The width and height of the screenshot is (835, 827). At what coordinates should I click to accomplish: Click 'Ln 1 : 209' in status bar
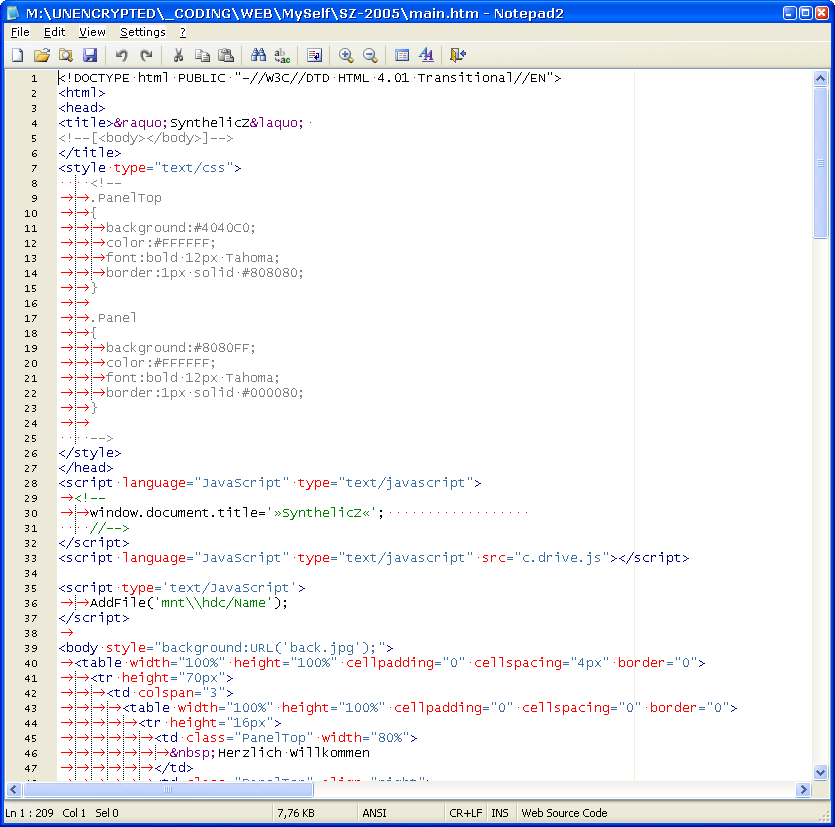(x=29, y=813)
